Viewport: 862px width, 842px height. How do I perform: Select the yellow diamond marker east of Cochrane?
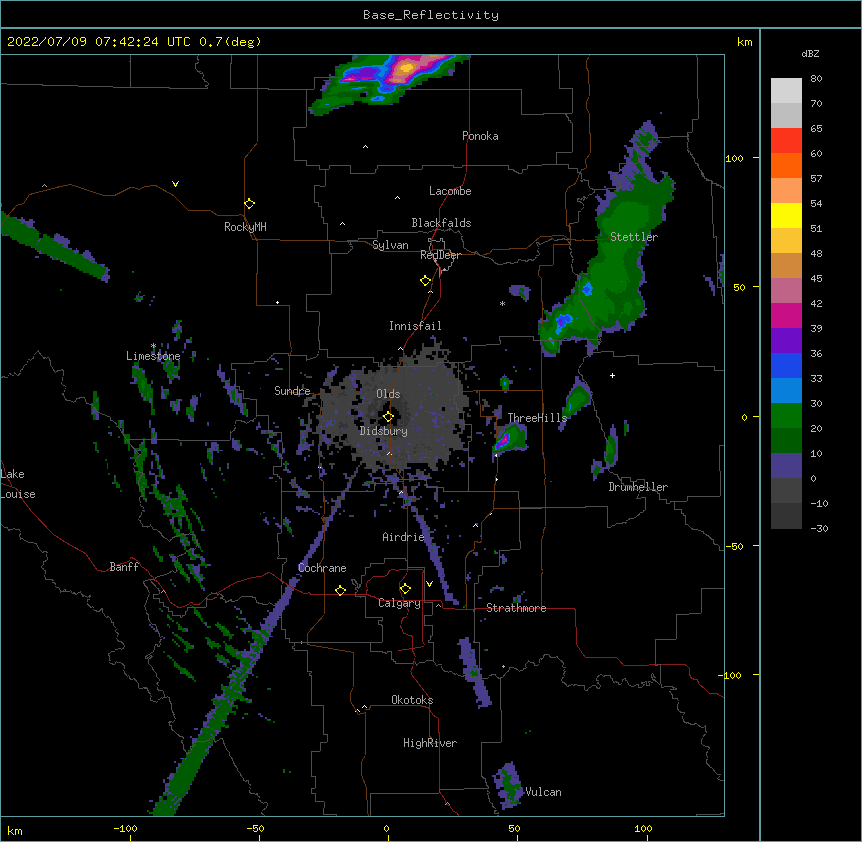click(x=340, y=590)
